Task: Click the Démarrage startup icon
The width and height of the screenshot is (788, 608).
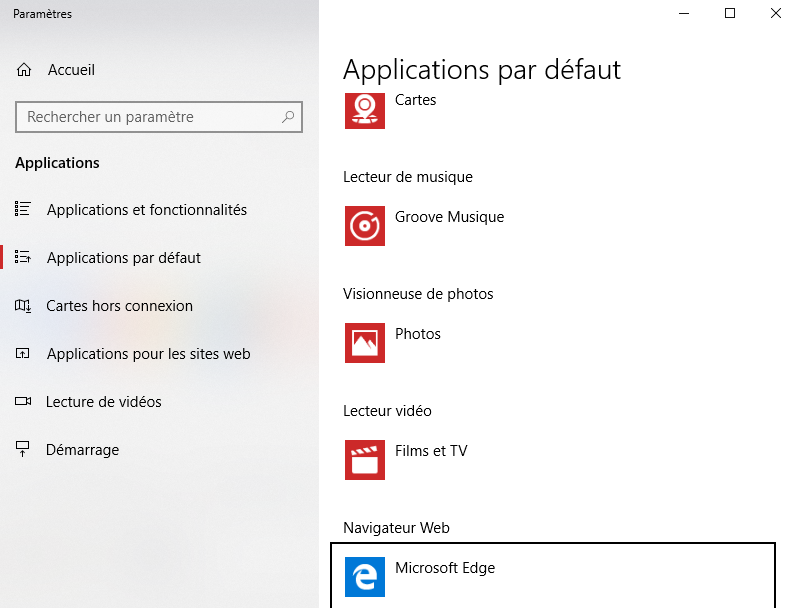Action: 23,449
